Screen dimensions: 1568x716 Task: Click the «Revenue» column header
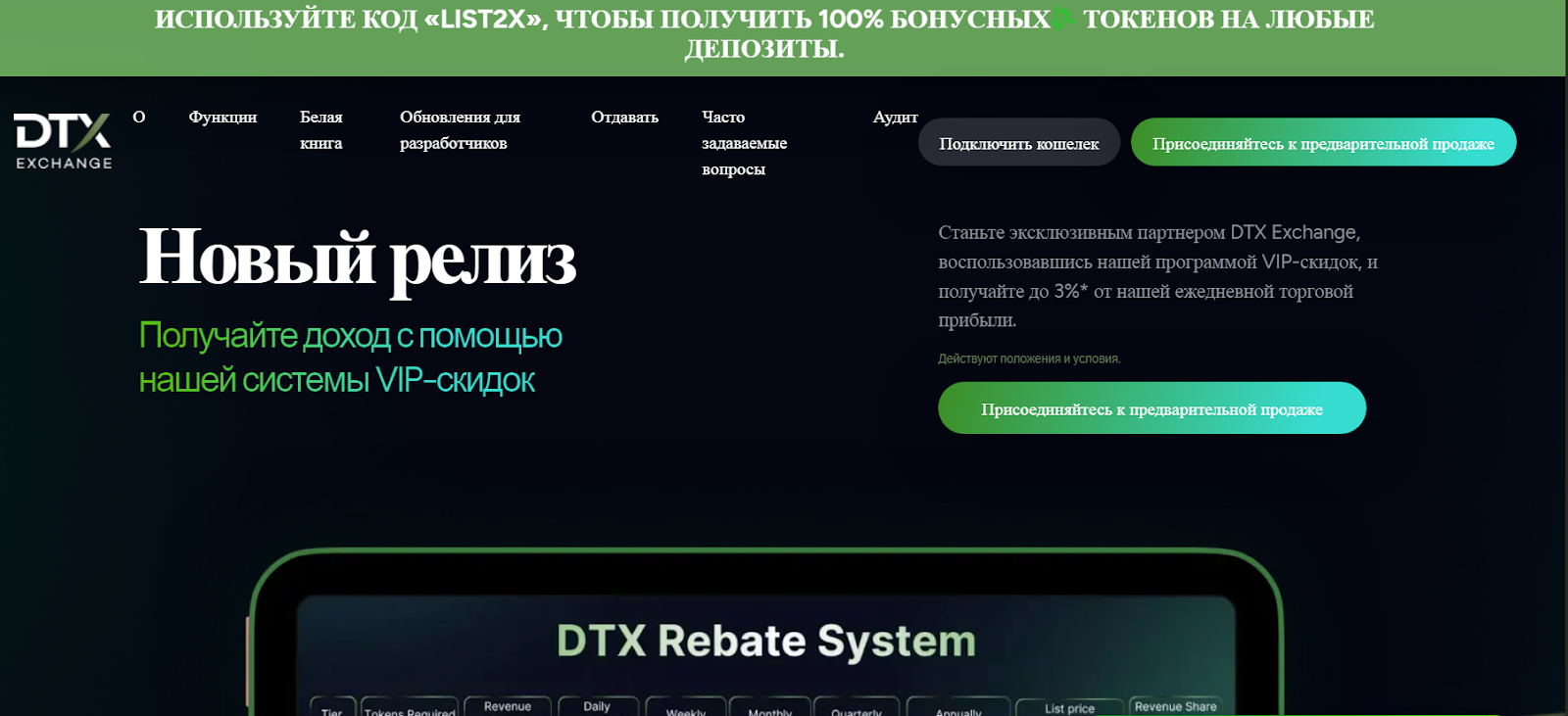pos(507,706)
